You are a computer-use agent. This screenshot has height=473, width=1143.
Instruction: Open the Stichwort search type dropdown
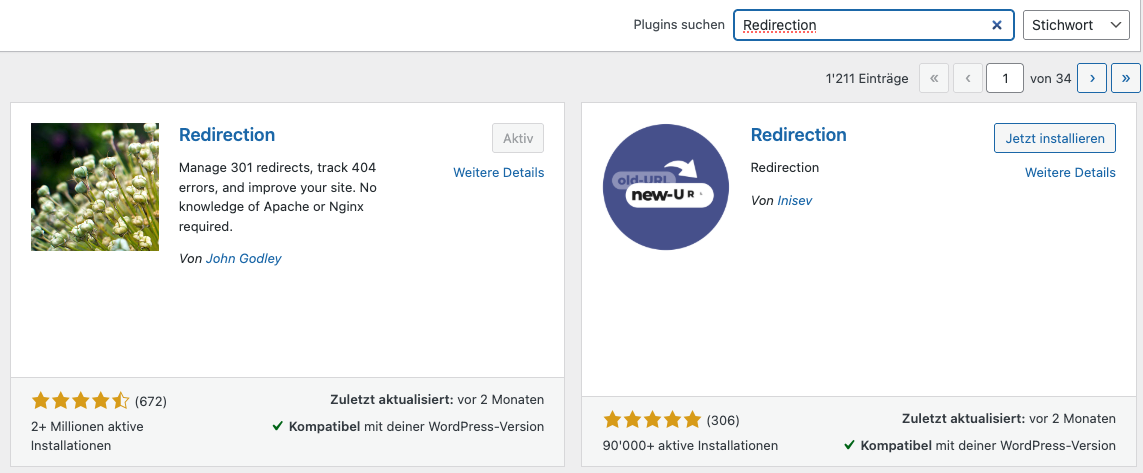coord(1076,25)
